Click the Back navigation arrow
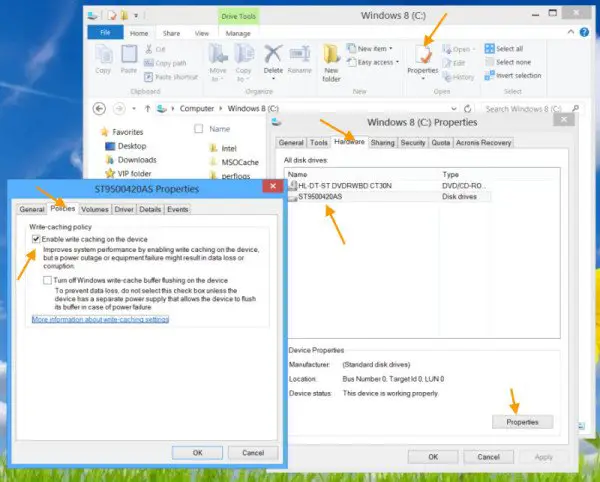The height and width of the screenshot is (482, 600). 99,108
